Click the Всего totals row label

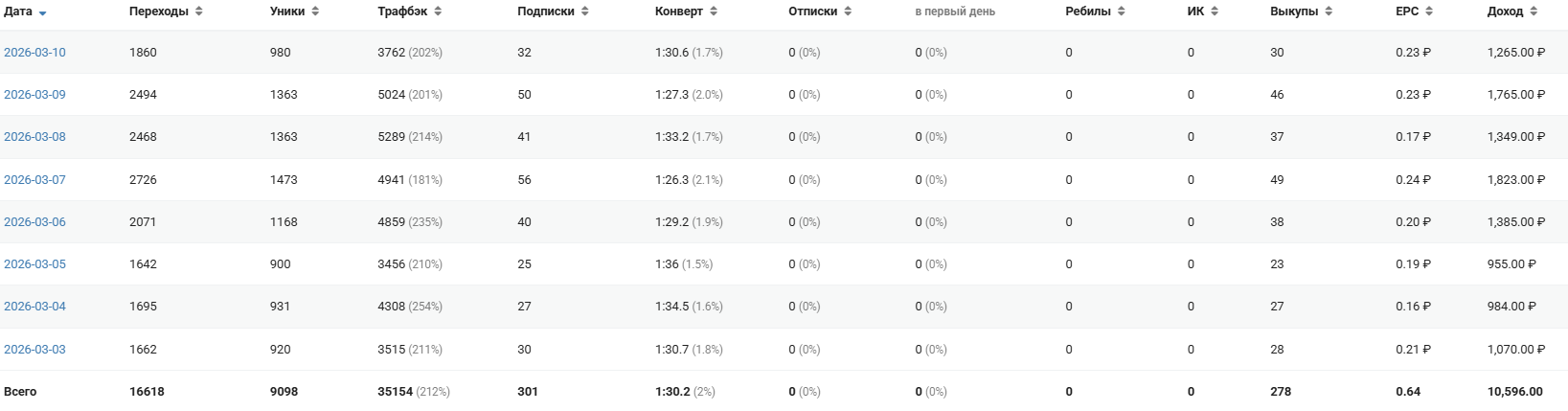tap(20, 392)
